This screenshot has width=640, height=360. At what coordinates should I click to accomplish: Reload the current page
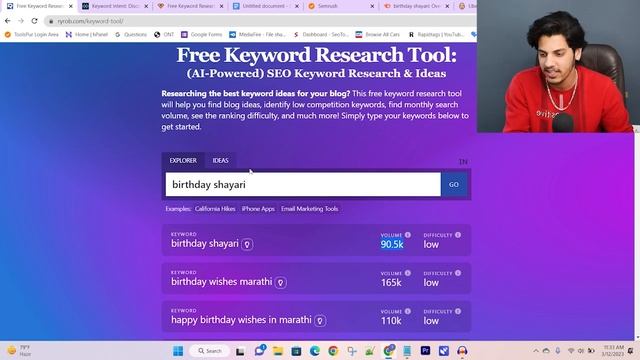[34, 21]
